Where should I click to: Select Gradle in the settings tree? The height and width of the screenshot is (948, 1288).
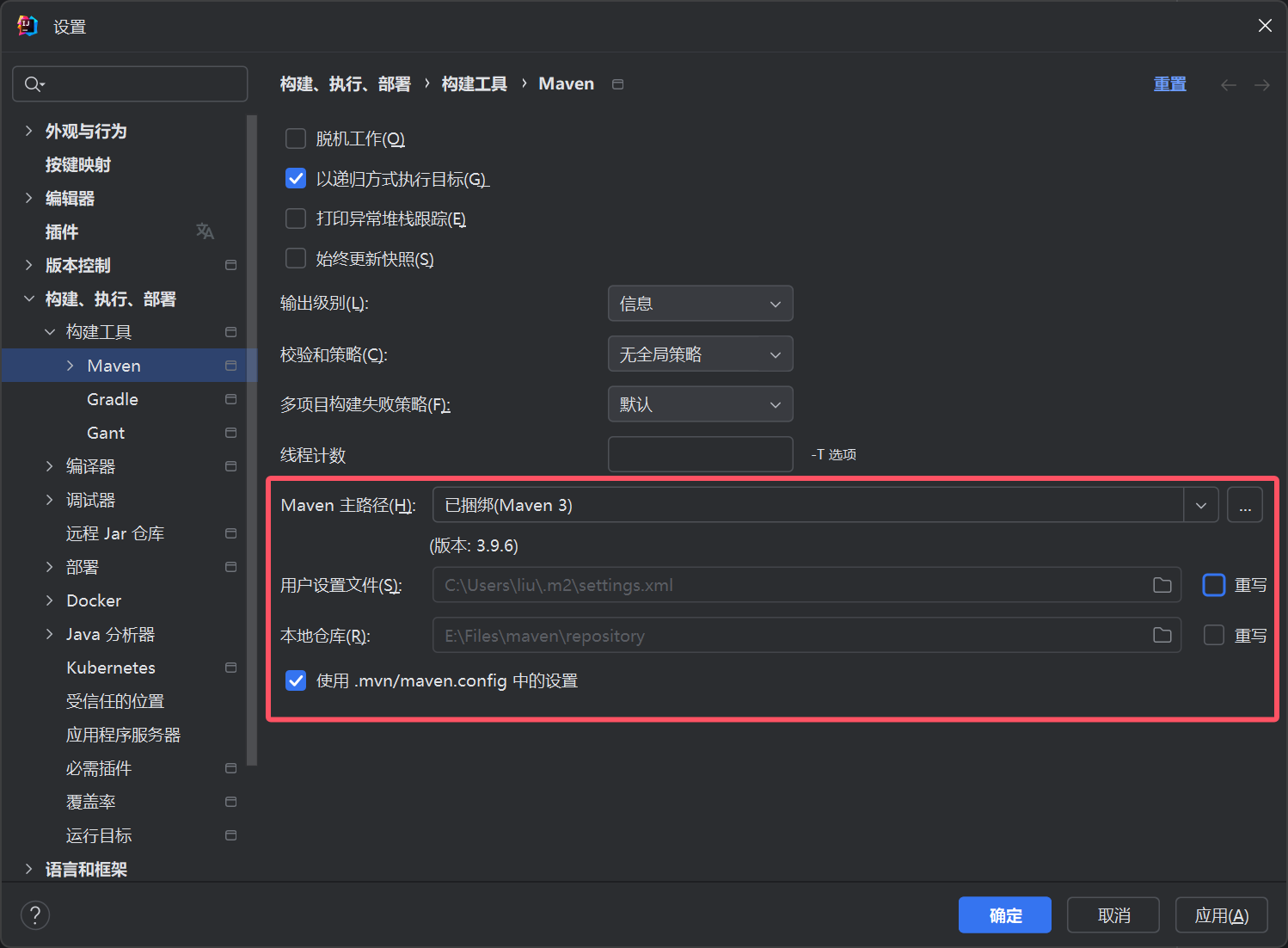113,399
